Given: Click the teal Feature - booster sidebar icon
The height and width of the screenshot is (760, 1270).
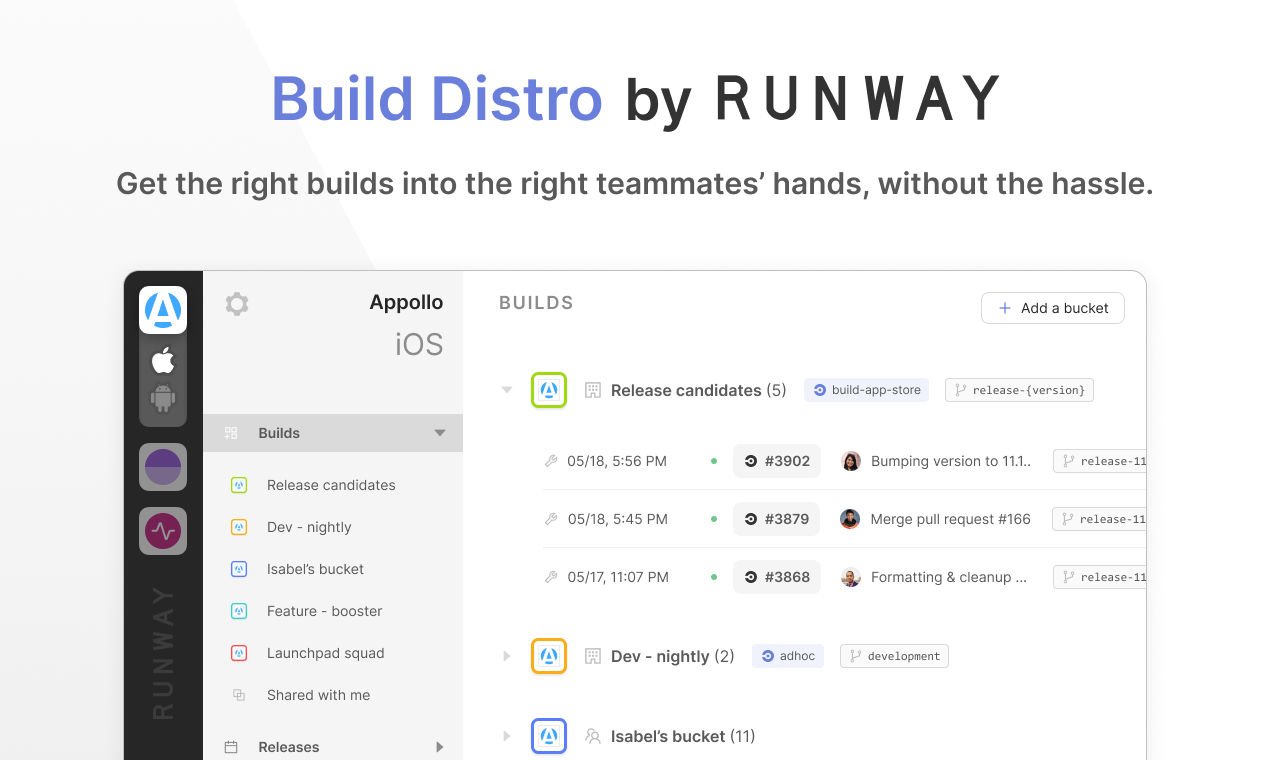Looking at the screenshot, I should pos(239,611).
